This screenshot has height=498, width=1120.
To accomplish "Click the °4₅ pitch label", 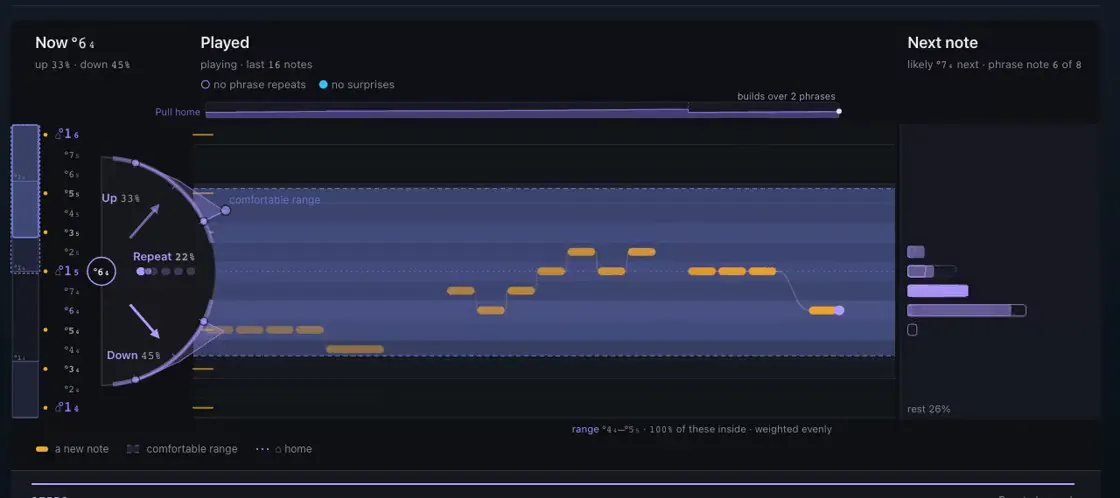I will [71, 213].
